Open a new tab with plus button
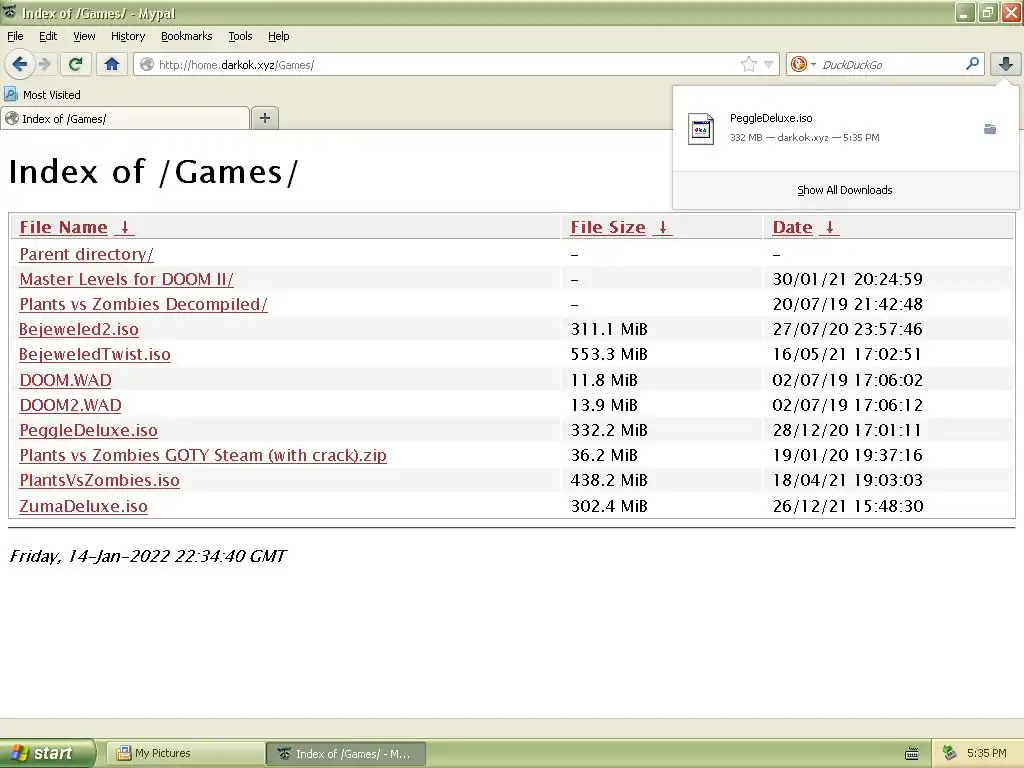The width and height of the screenshot is (1024, 768). click(x=264, y=118)
